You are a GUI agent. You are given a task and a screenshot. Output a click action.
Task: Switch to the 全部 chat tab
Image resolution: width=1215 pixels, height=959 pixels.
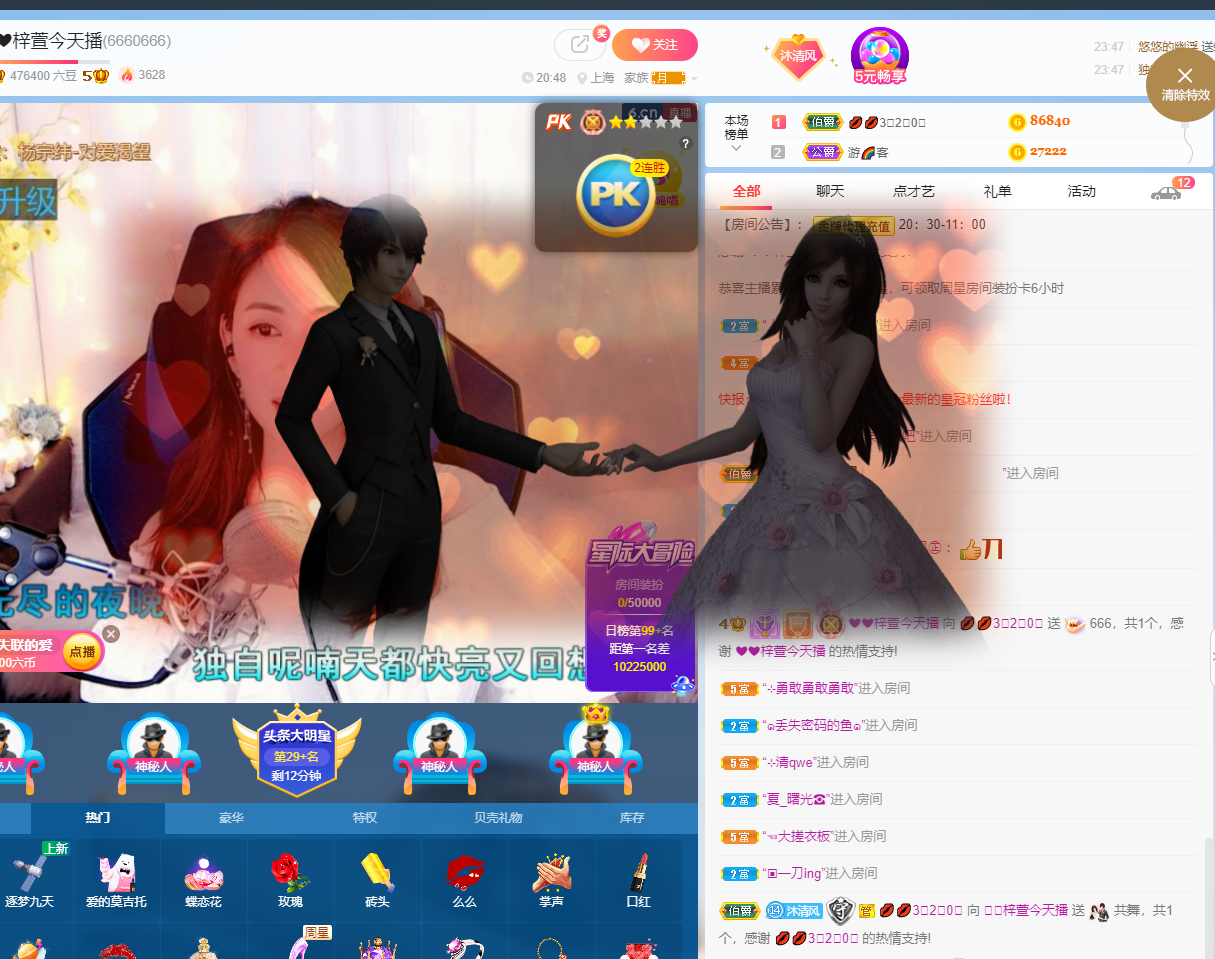[x=746, y=191]
